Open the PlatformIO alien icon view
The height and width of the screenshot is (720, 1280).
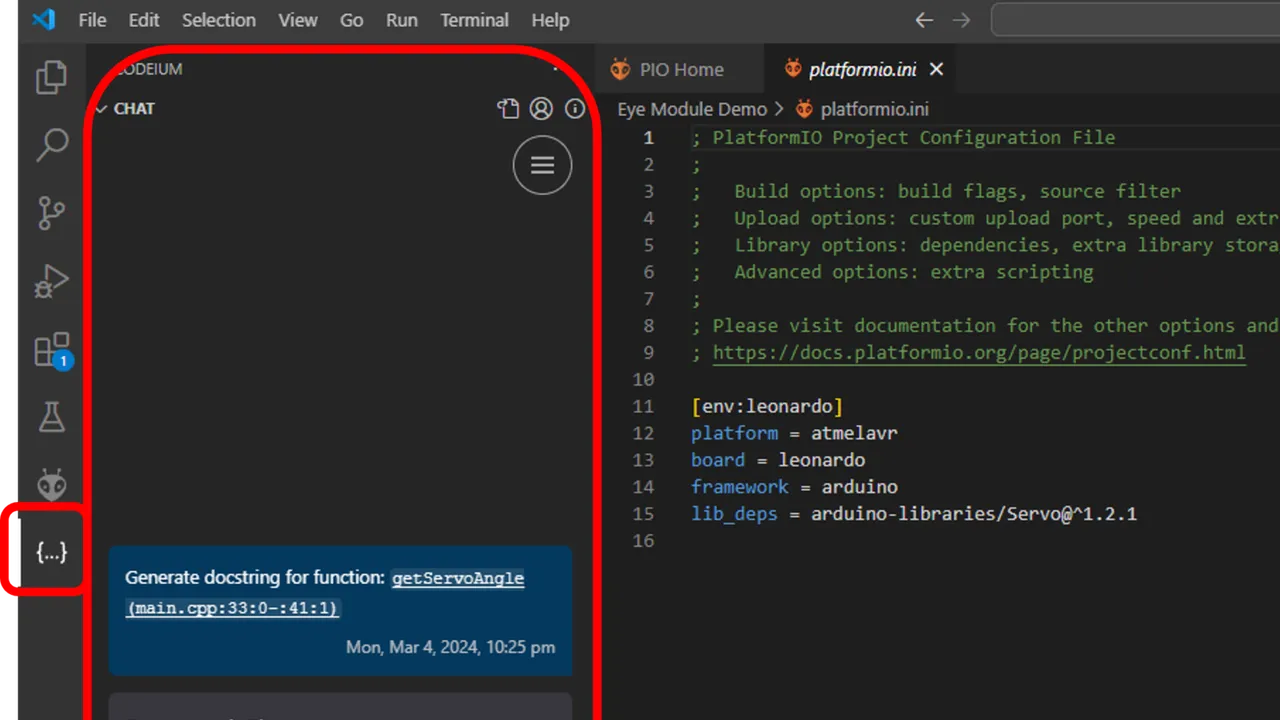51,484
